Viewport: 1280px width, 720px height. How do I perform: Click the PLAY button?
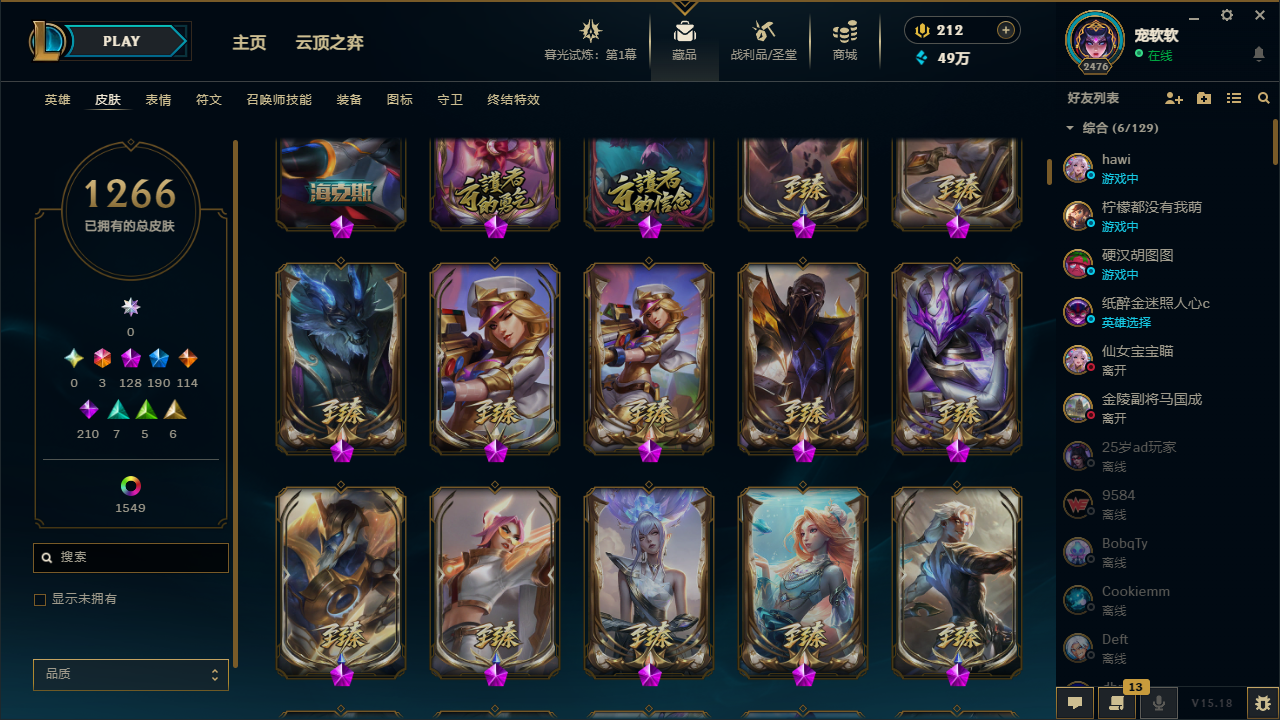point(122,41)
